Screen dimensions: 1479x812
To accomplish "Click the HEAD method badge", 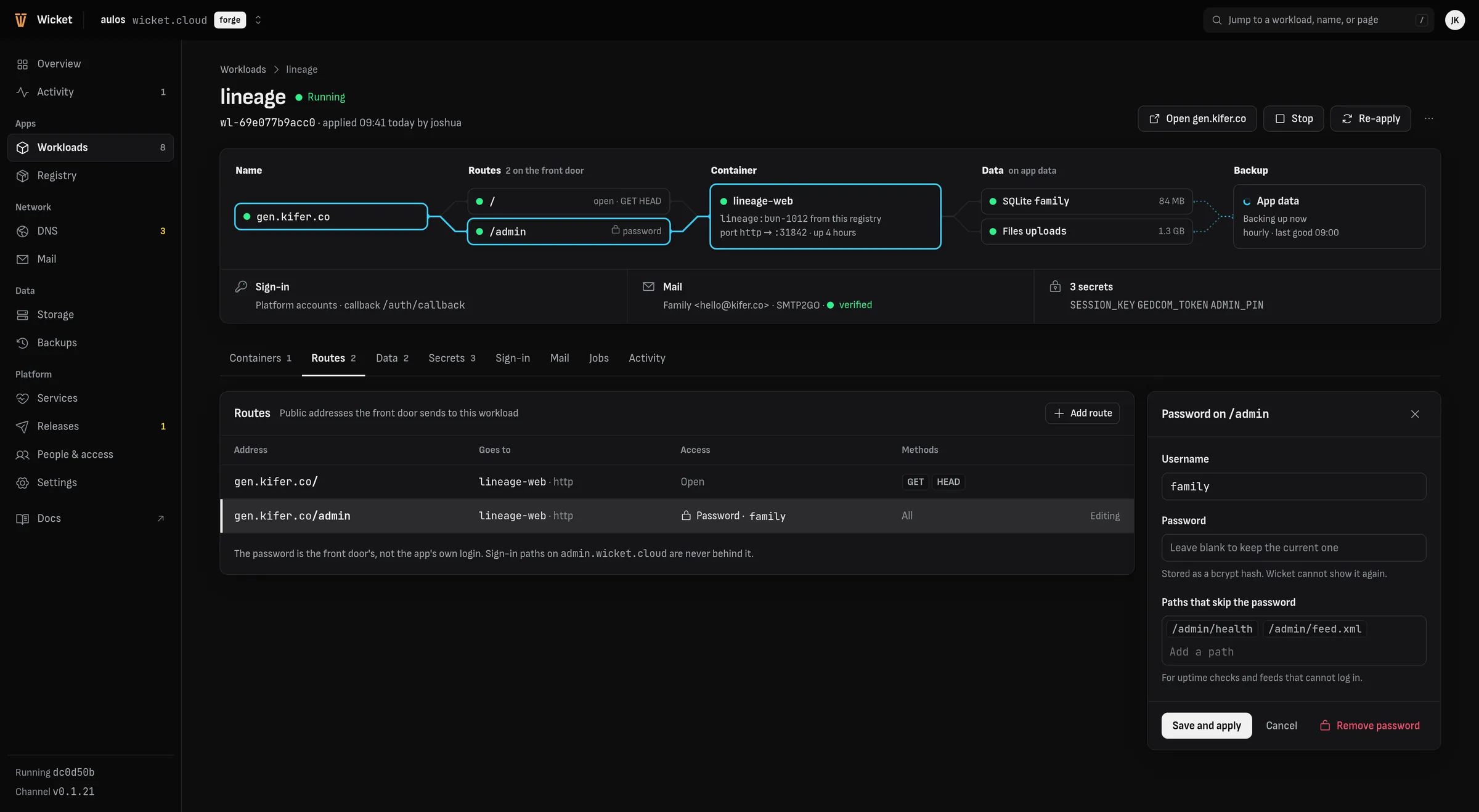I will click(x=948, y=482).
